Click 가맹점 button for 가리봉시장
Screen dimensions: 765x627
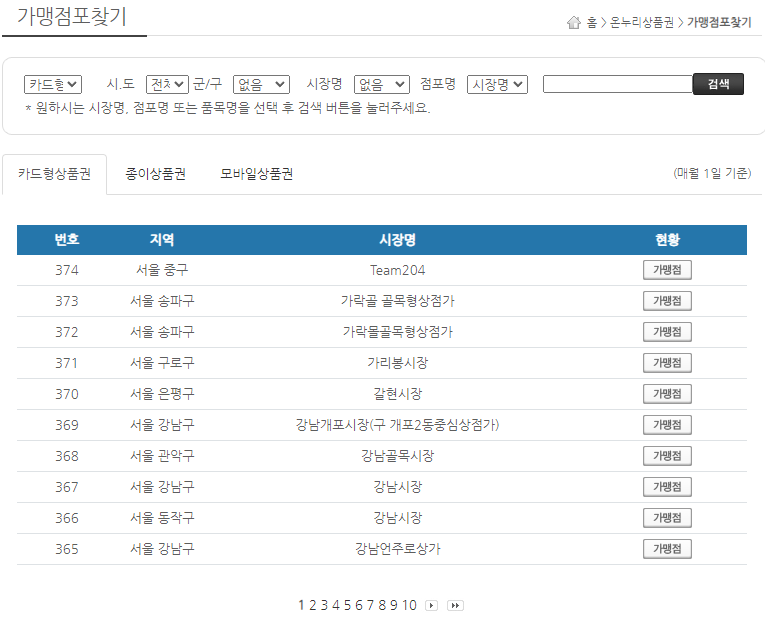coord(667,363)
